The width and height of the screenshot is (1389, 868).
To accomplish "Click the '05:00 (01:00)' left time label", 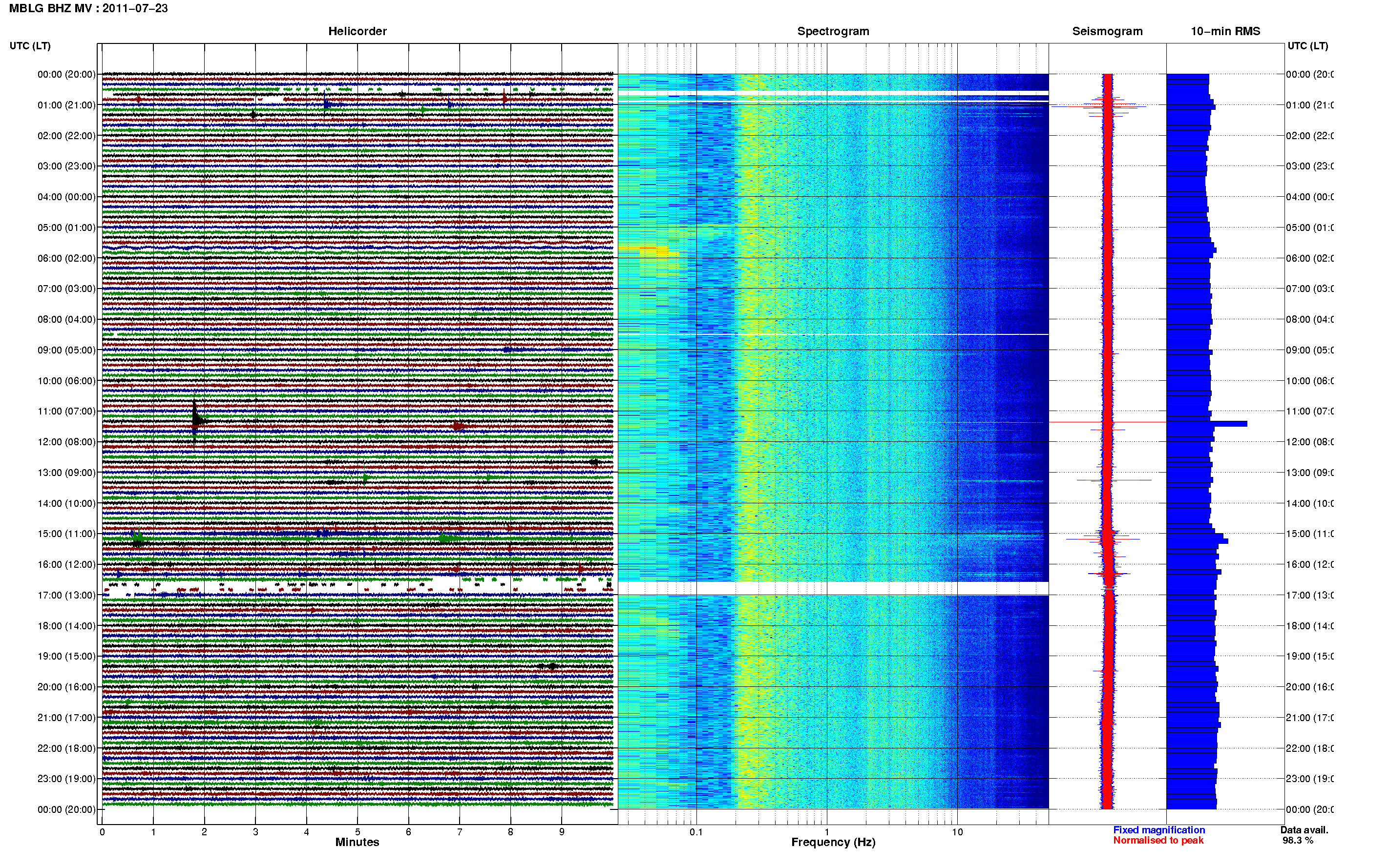I will [66, 227].
